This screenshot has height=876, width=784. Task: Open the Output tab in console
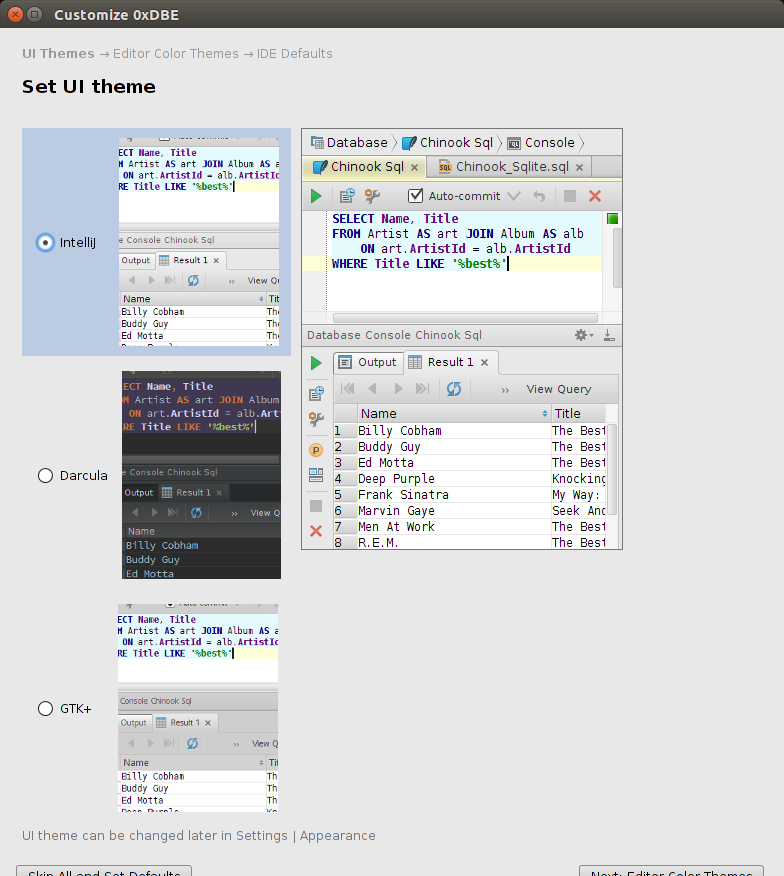coord(367,362)
